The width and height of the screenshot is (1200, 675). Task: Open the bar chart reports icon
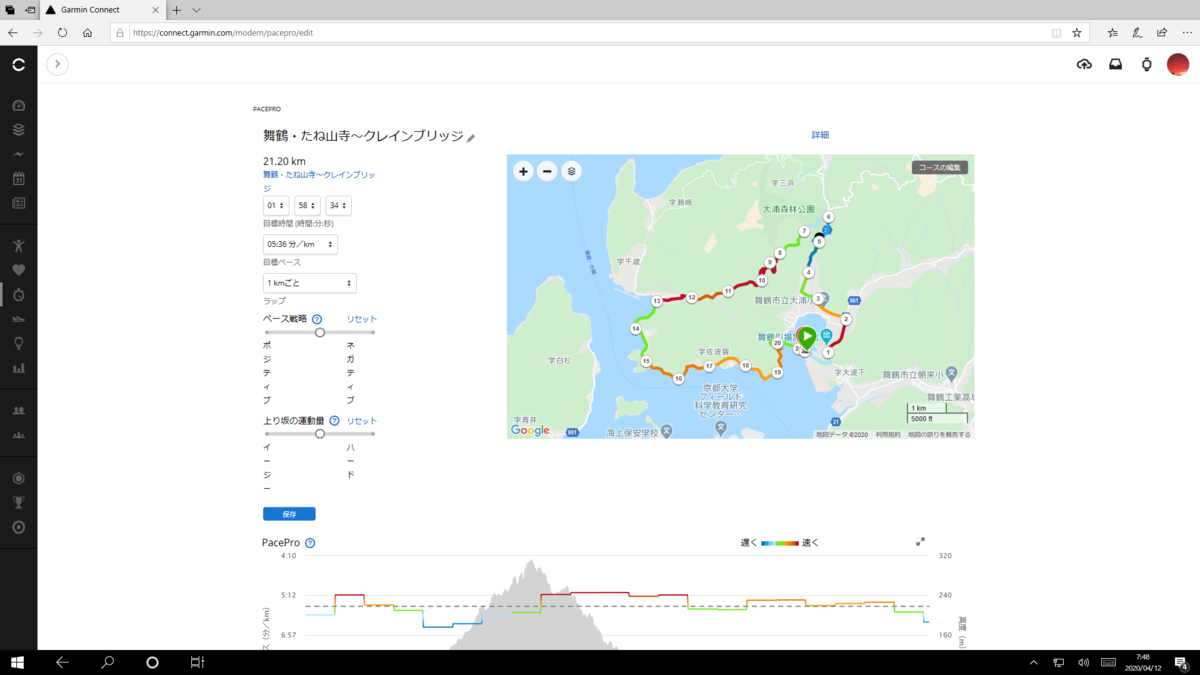tap(18, 368)
